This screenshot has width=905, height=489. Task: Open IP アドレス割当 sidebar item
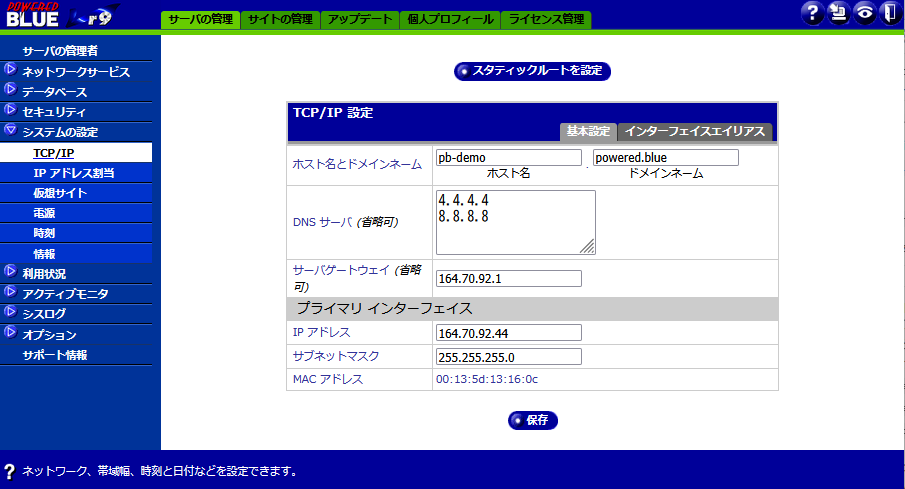pyautogui.click(x=74, y=173)
